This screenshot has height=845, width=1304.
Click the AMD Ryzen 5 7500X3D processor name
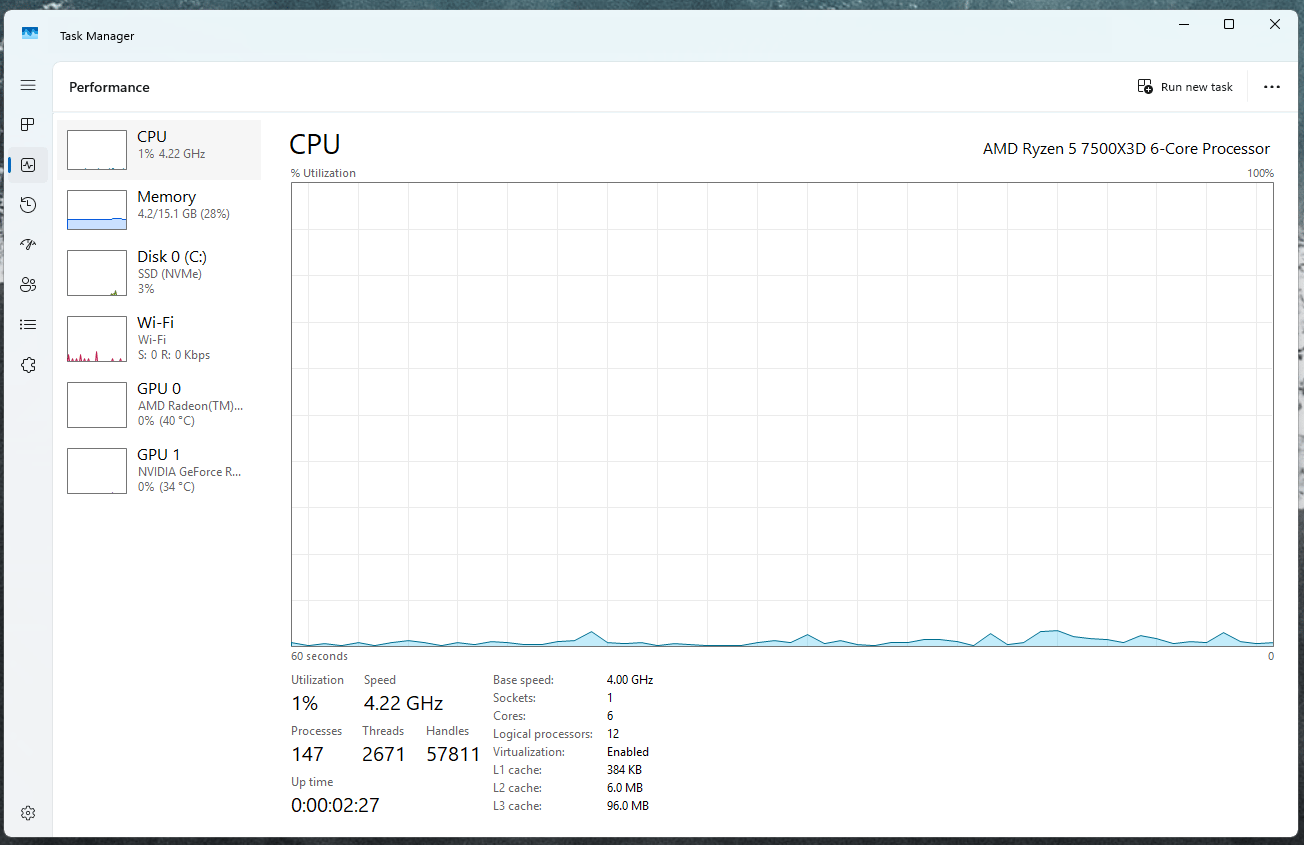click(x=1126, y=149)
